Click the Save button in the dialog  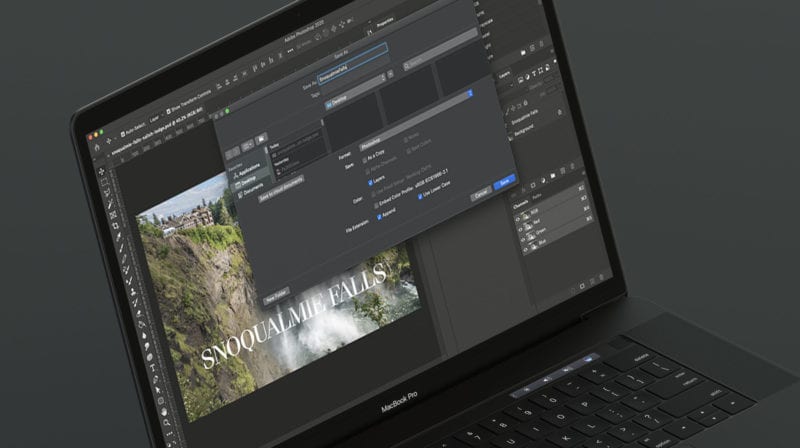pyautogui.click(x=506, y=181)
